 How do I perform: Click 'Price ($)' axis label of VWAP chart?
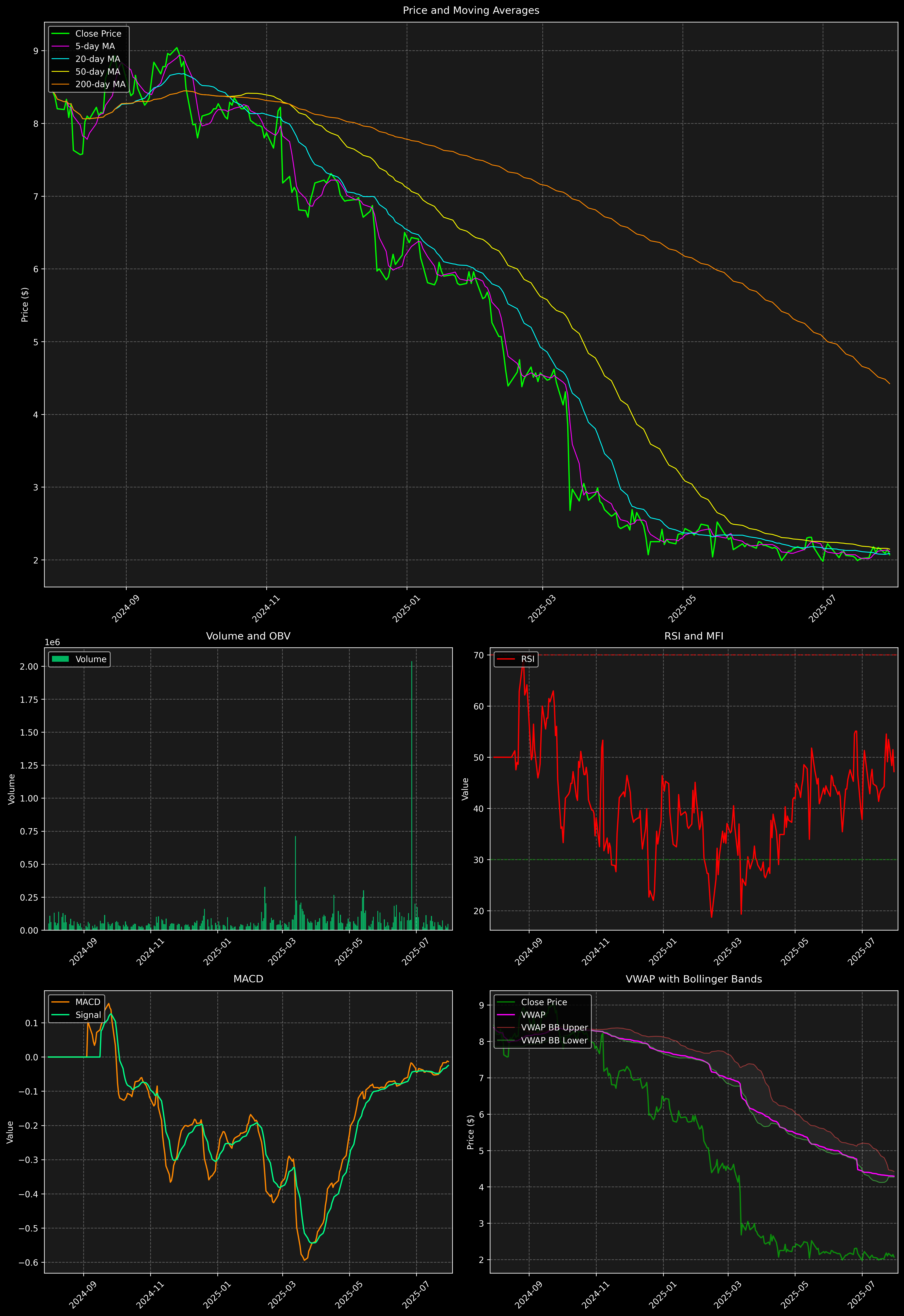[x=470, y=1132]
